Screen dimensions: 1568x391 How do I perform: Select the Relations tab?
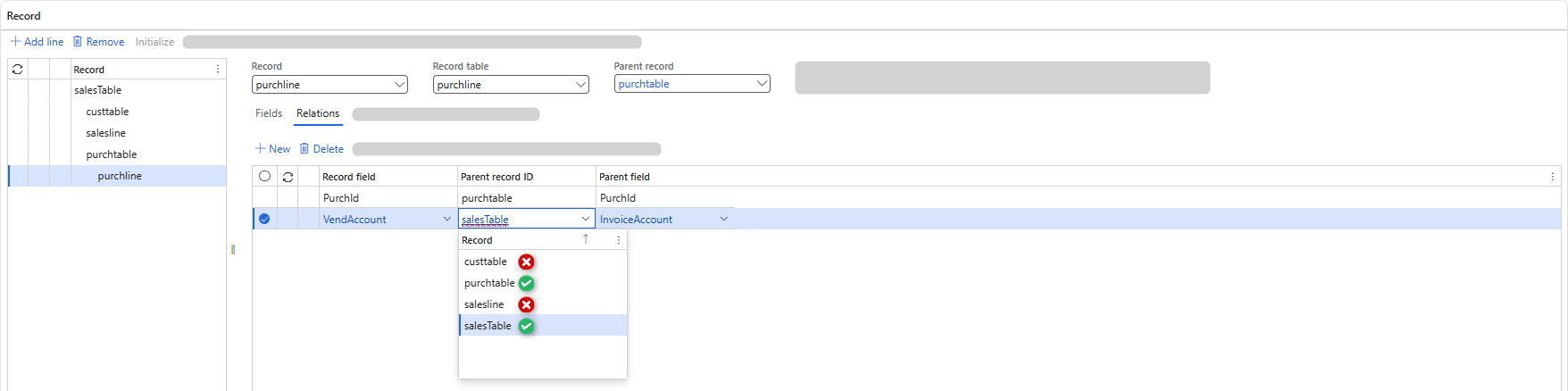[x=318, y=113]
